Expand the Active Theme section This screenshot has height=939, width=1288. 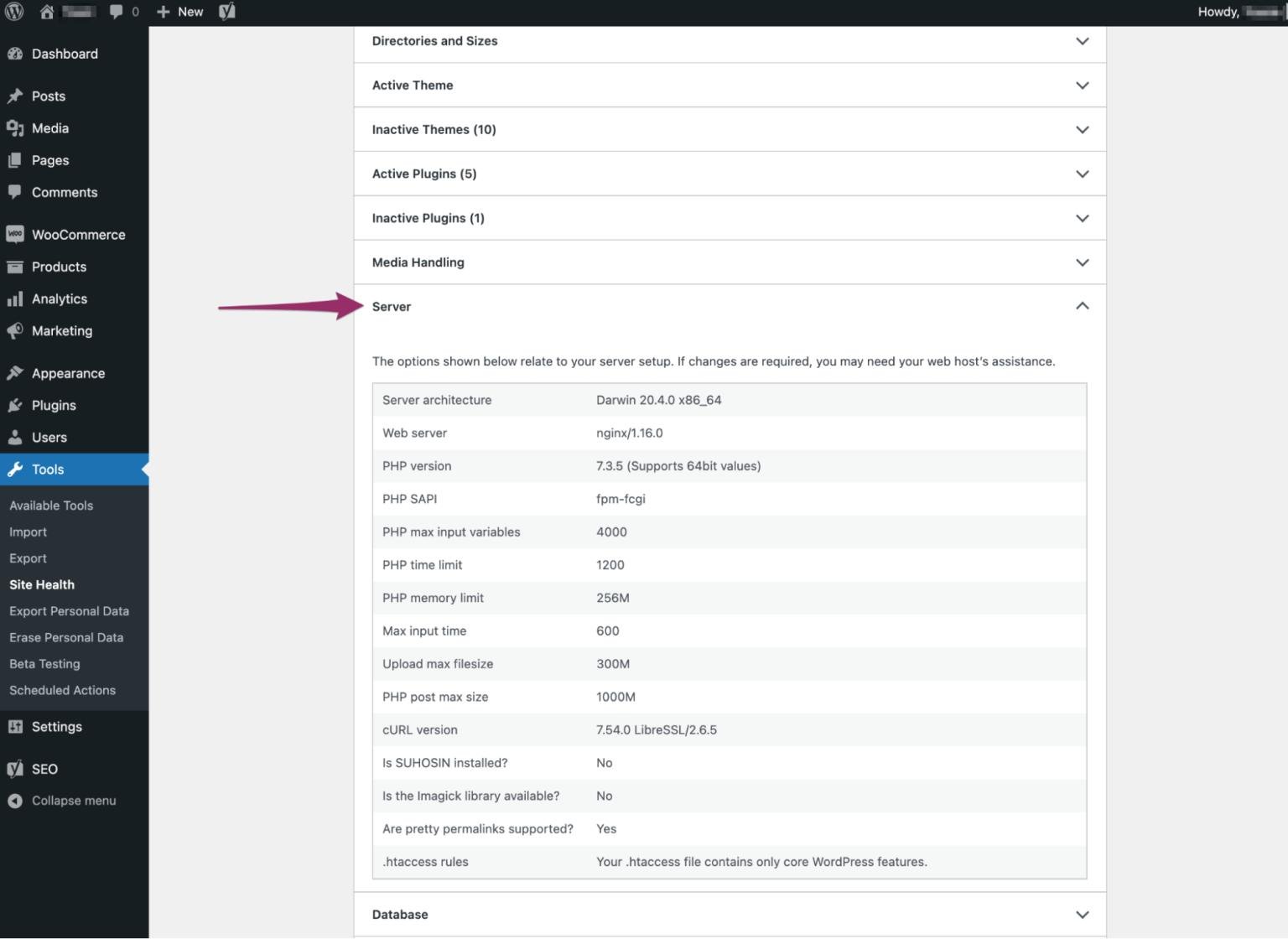(x=730, y=86)
